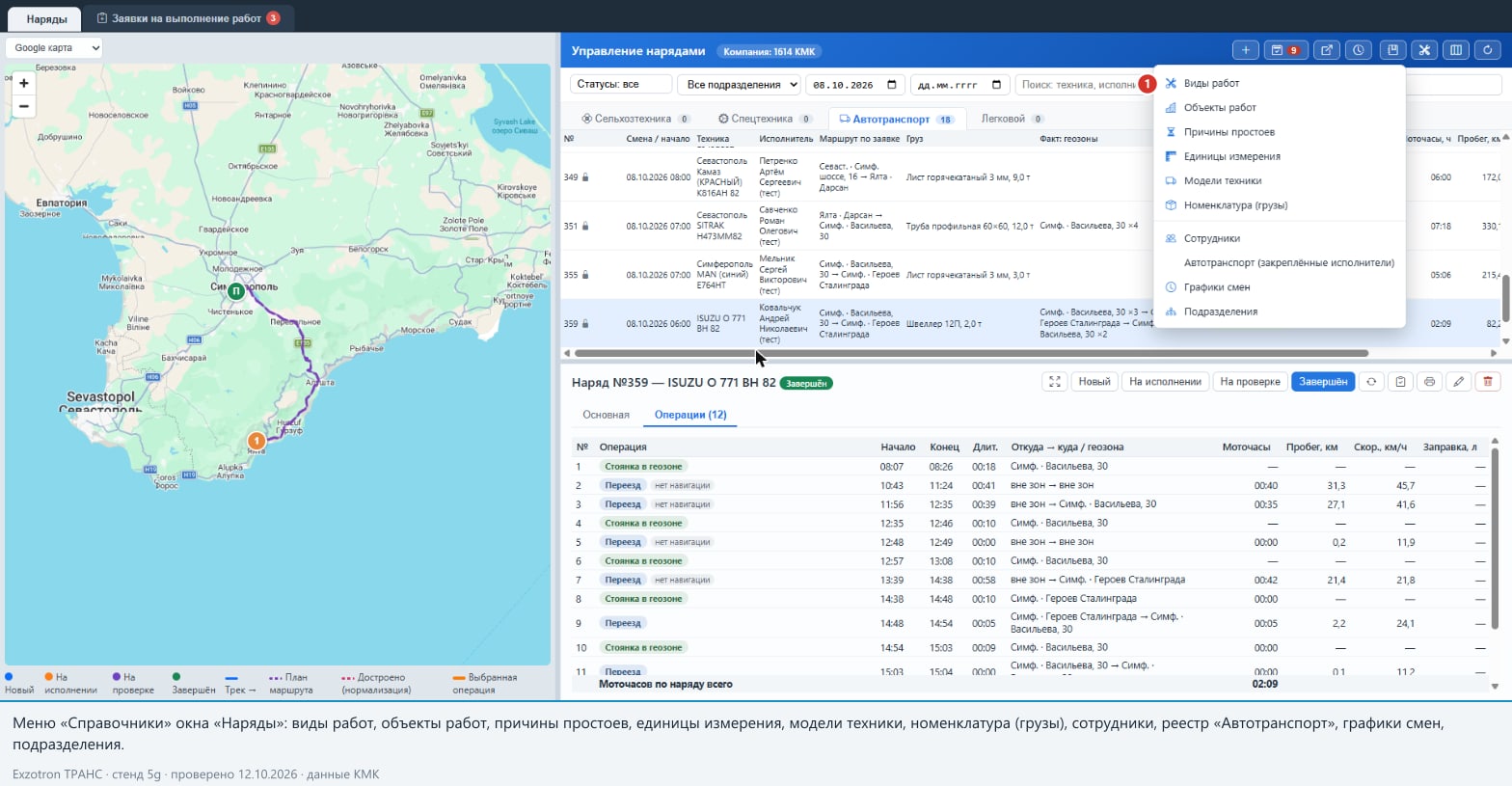1512x786 pixels.
Task: Set order status to На исполнении
Action: pyautogui.click(x=1165, y=382)
